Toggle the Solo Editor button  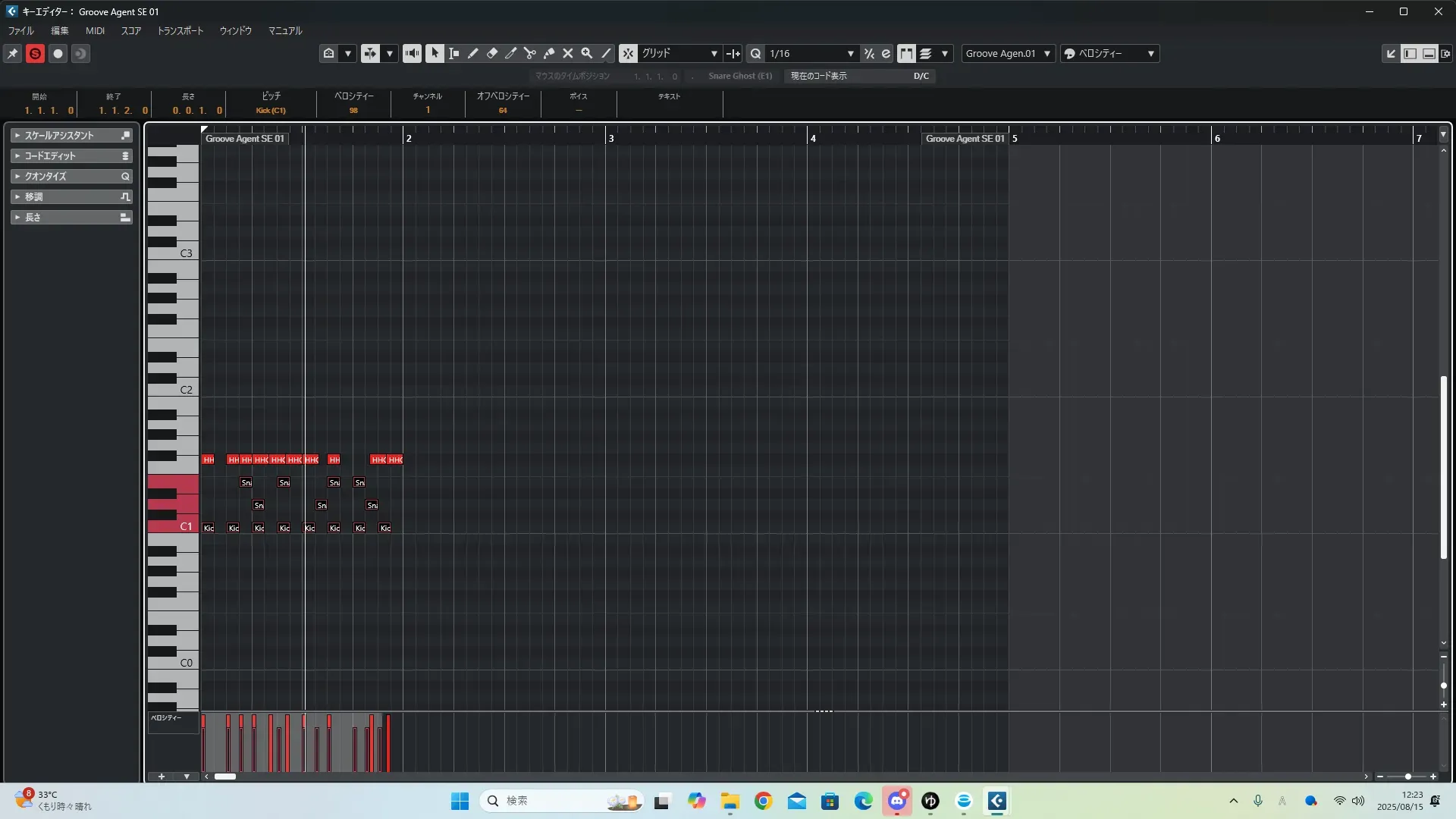(35, 53)
